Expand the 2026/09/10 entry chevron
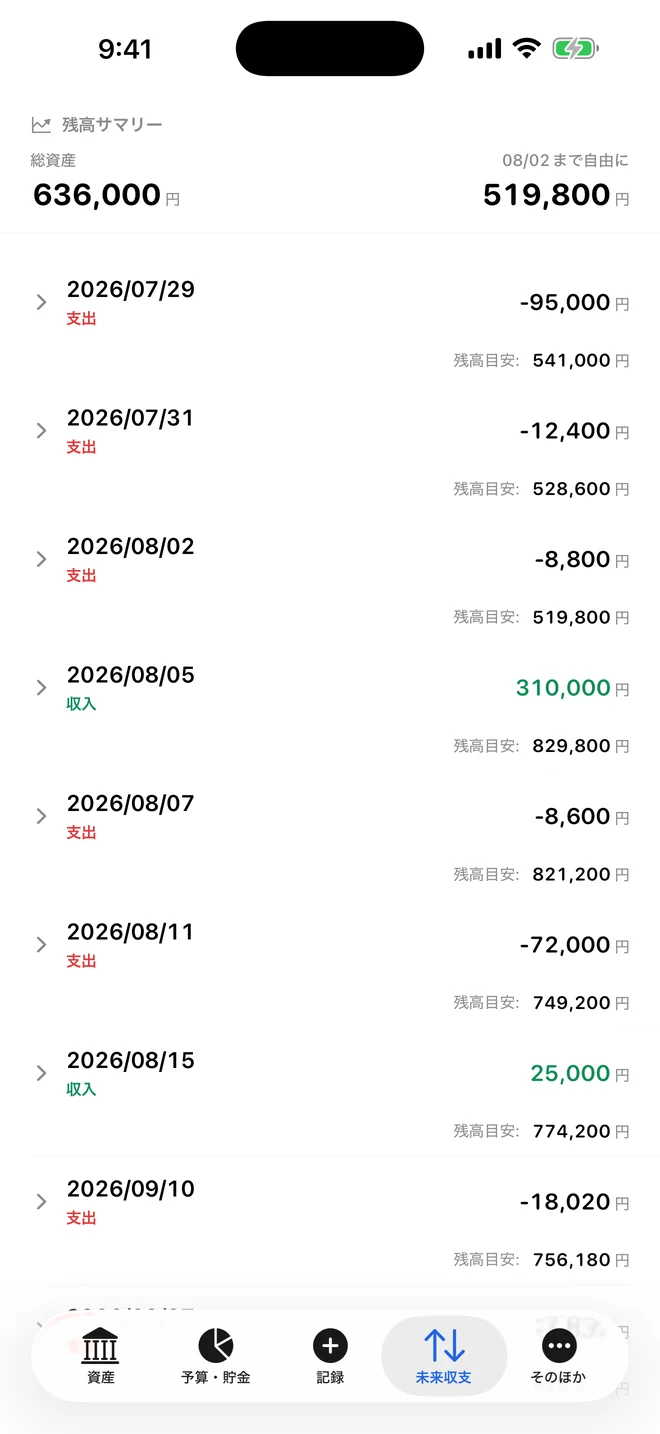660x1434 pixels. 41,1201
